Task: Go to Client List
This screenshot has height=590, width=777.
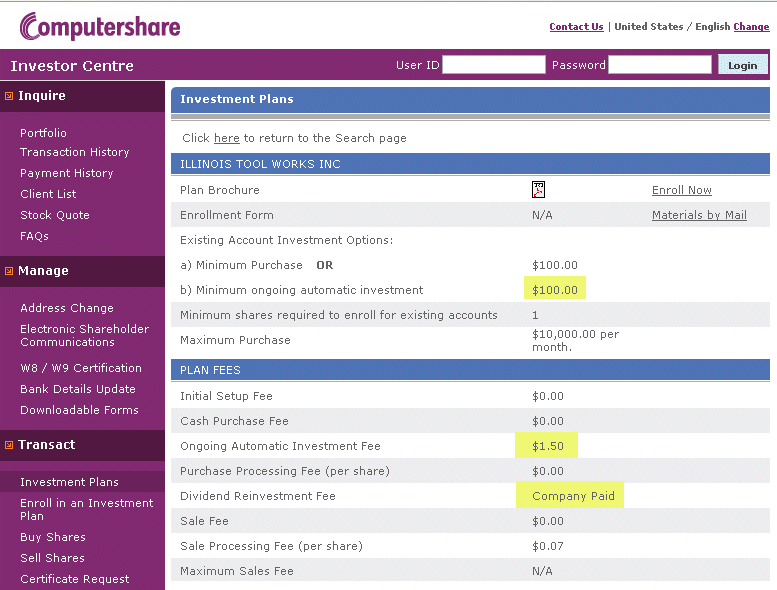Action: (48, 194)
